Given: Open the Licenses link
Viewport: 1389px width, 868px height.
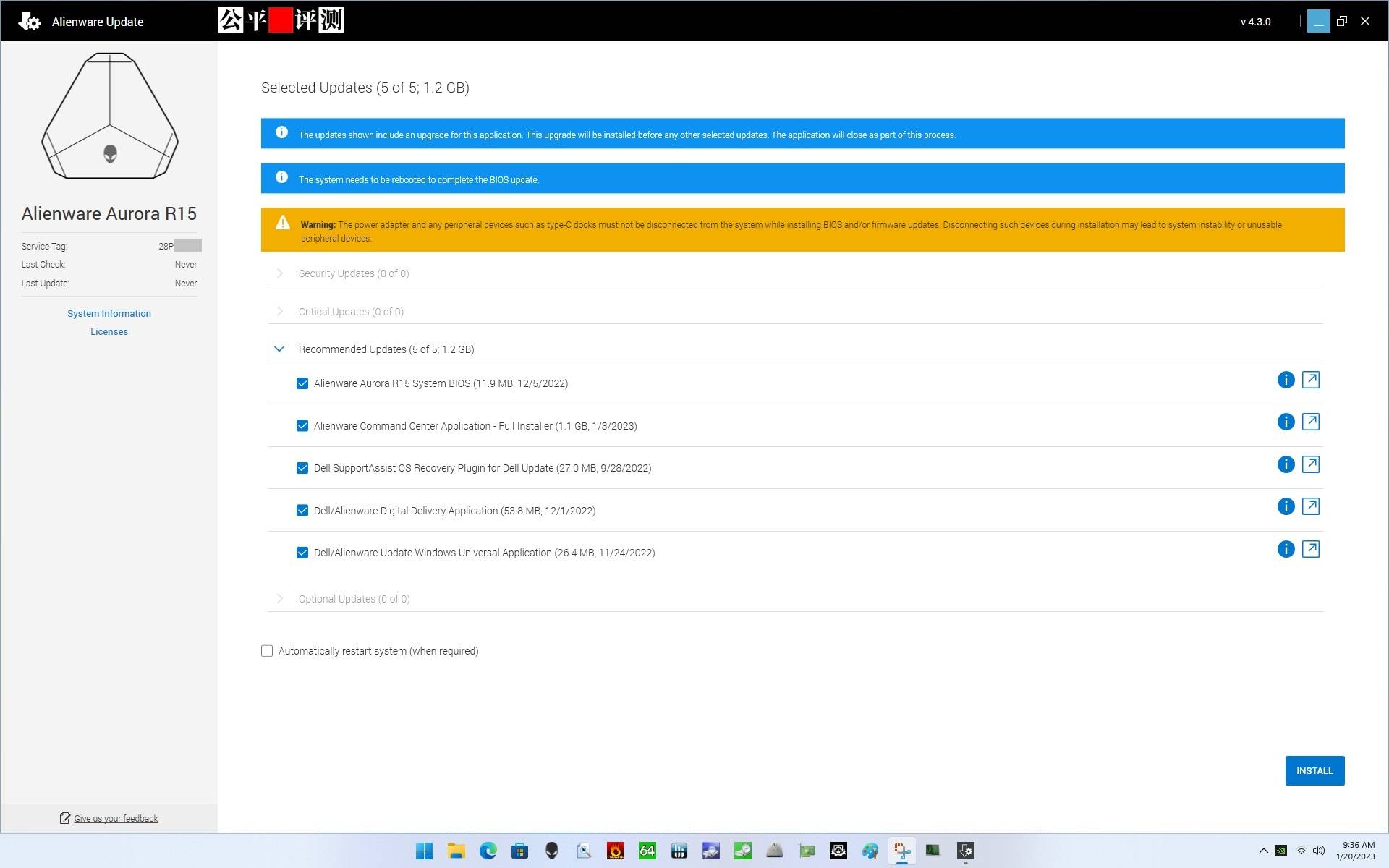Looking at the screenshot, I should (109, 331).
